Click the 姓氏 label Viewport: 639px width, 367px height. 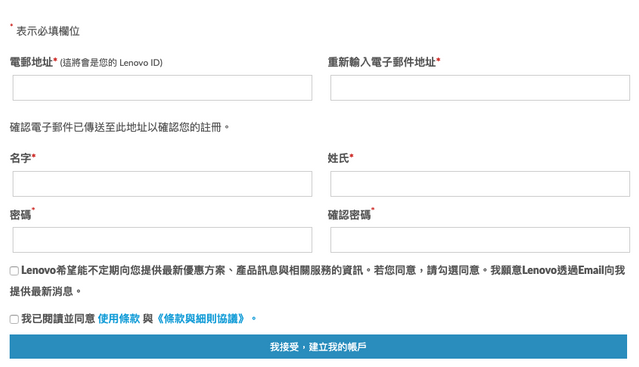pyautogui.click(x=338, y=158)
